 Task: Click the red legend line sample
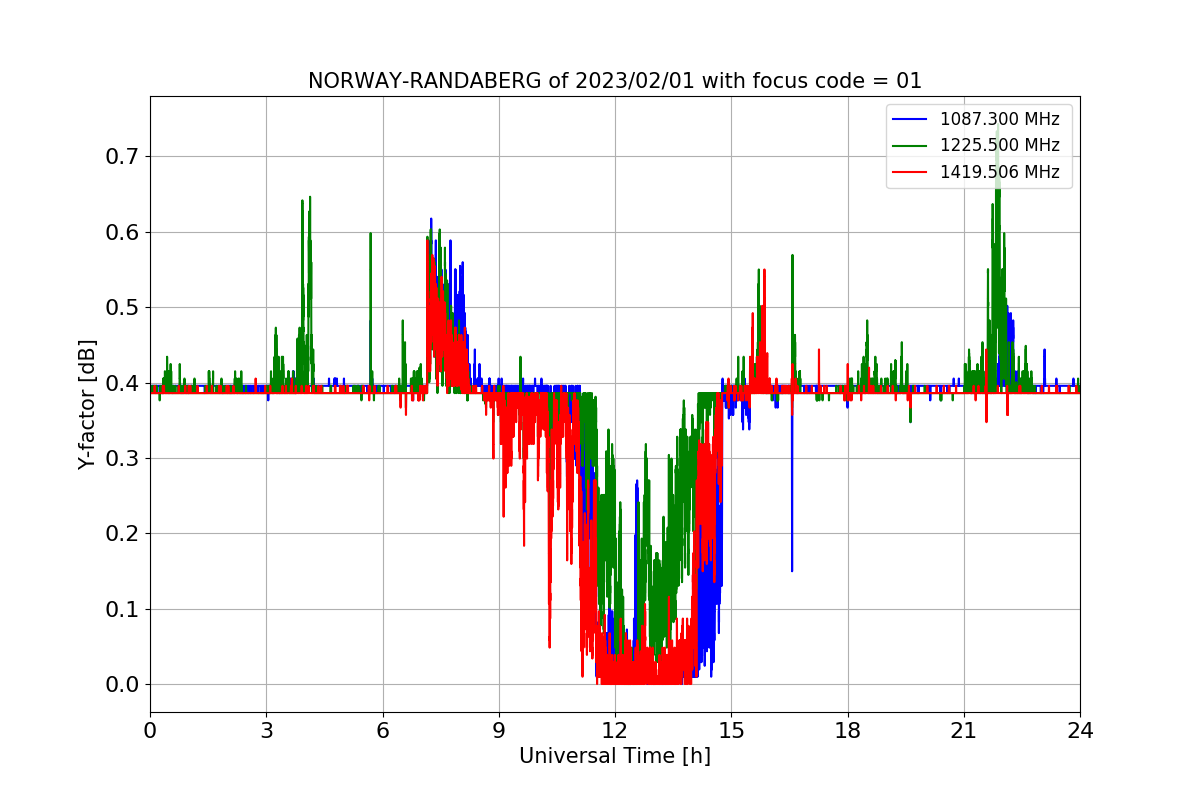tap(911, 172)
